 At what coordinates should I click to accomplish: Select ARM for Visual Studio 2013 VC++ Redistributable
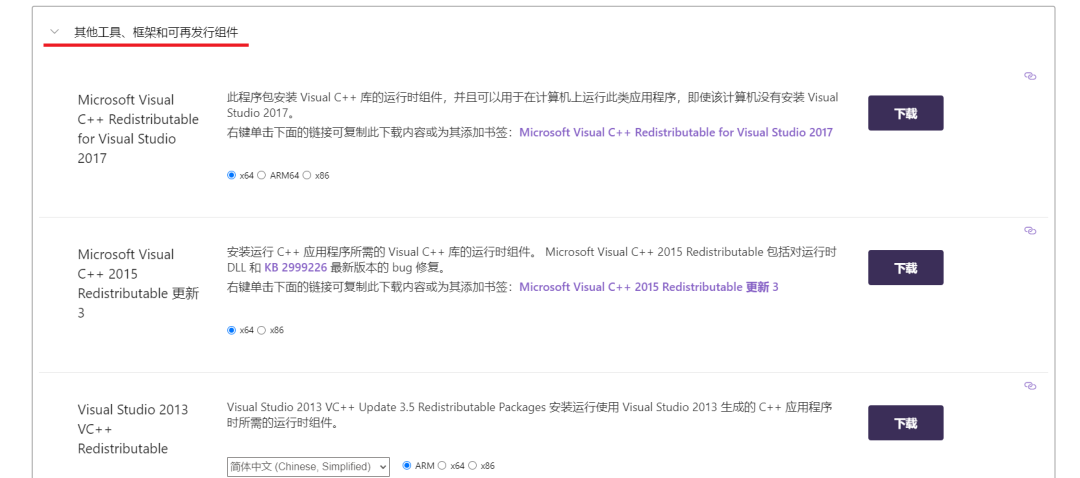point(407,466)
